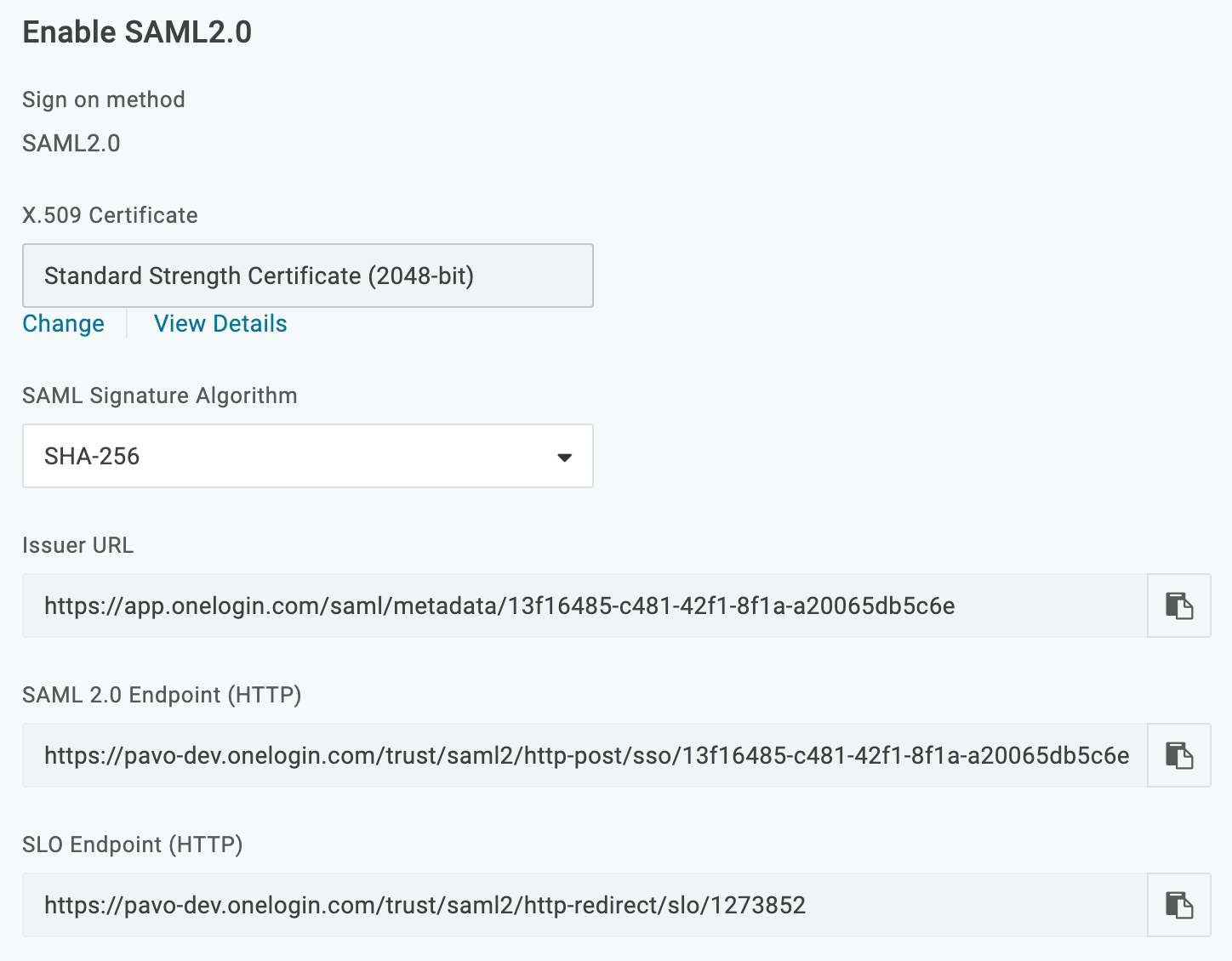
Task: Click the Sign on method label
Action: (104, 100)
